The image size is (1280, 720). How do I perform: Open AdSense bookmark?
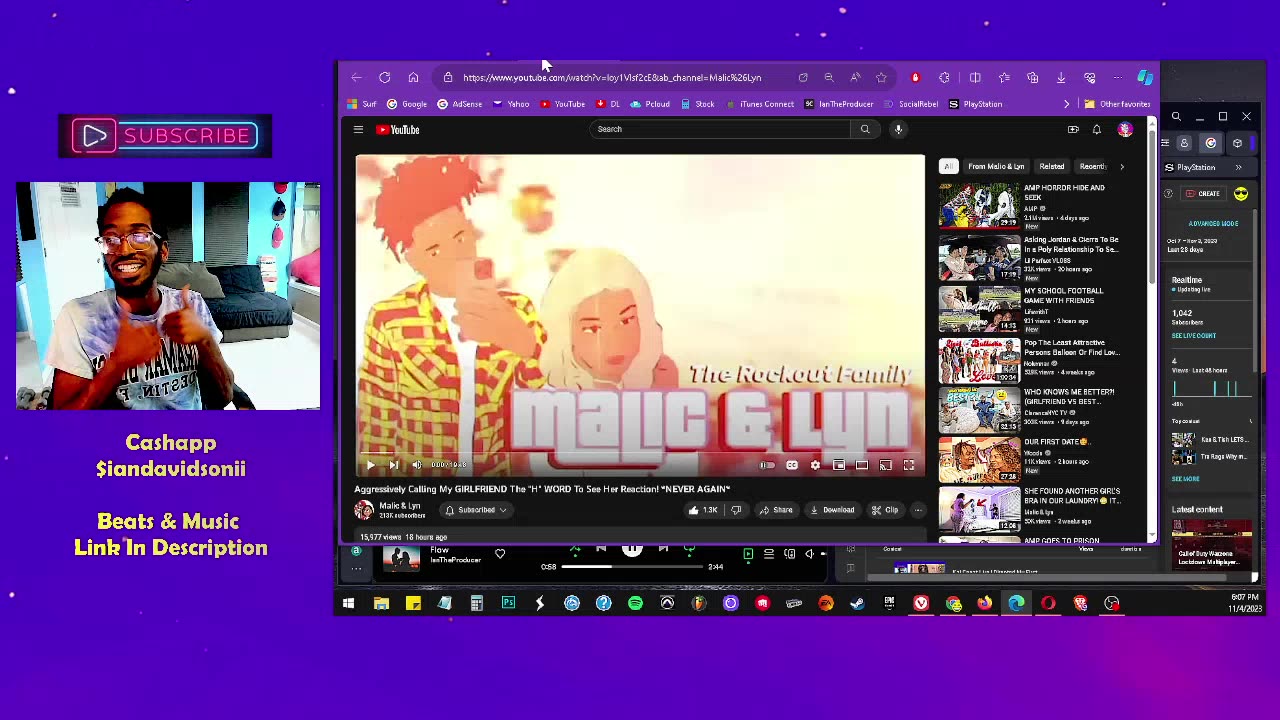coord(460,104)
